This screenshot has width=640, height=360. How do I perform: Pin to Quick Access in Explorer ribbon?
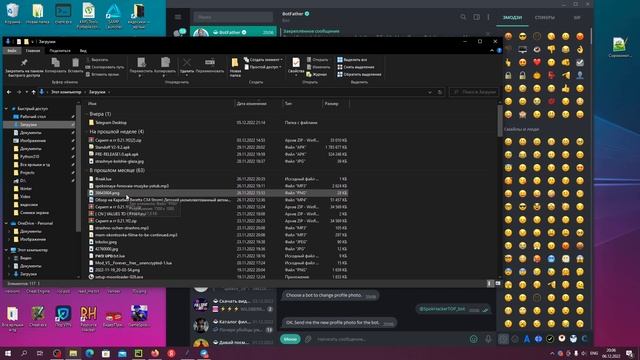coord(24,67)
